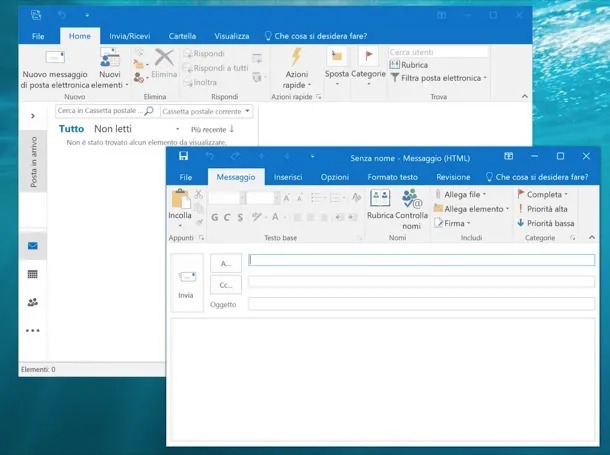The width and height of the screenshot is (610, 455).
Task: Click the Elimina X icon in main window
Action: pyautogui.click(x=164, y=57)
